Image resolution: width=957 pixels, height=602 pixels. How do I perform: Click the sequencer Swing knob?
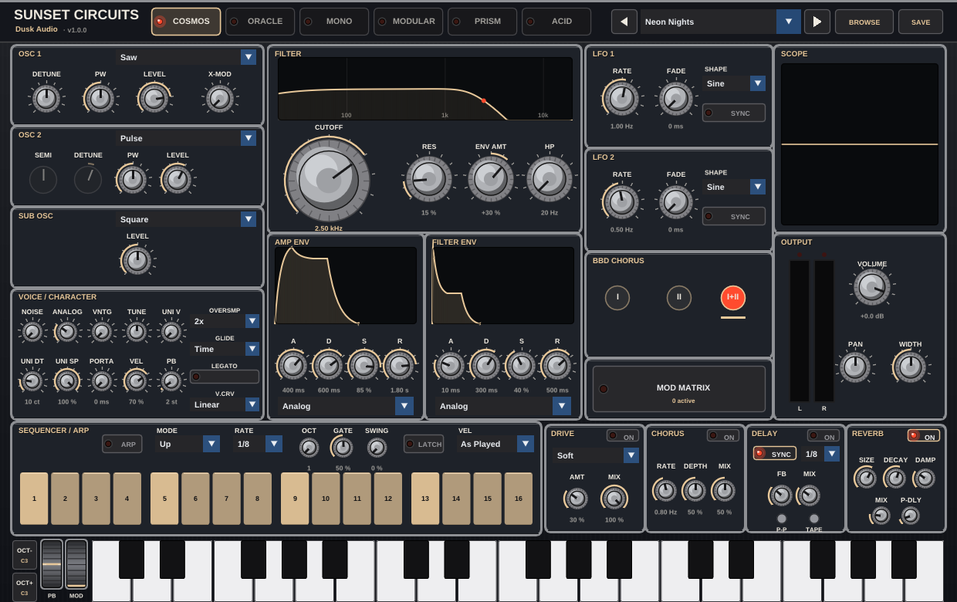[x=377, y=448]
